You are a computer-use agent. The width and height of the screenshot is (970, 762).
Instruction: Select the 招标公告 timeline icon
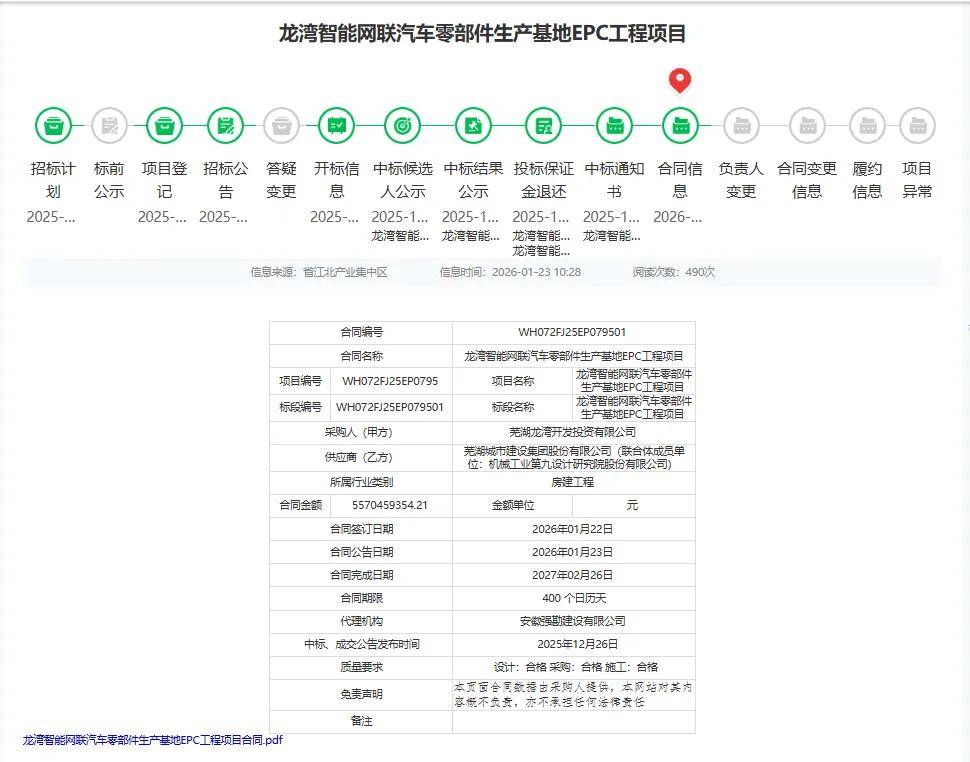coord(226,126)
